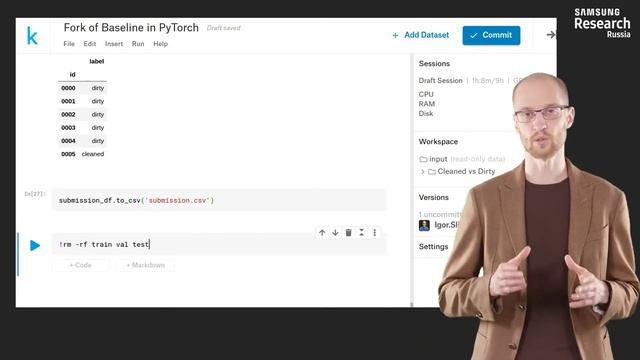Viewport: 640px width, 360px height.
Task: Open the cell's three-dot options menu
Action: point(374,233)
